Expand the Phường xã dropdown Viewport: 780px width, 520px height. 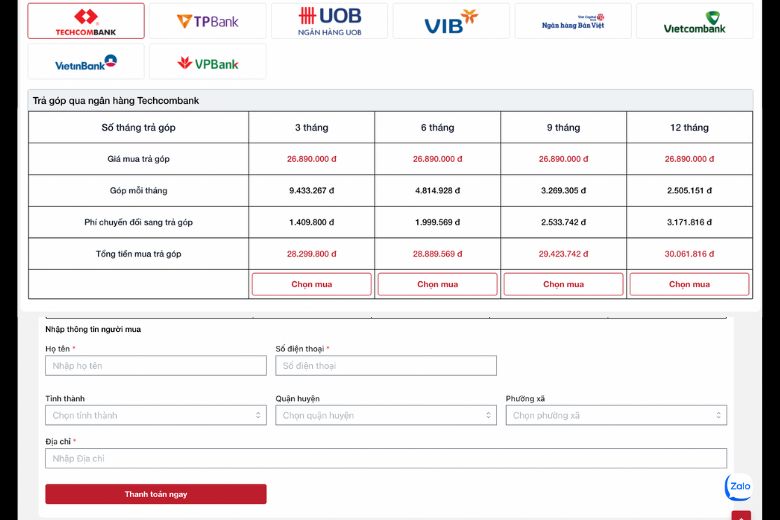coord(616,415)
